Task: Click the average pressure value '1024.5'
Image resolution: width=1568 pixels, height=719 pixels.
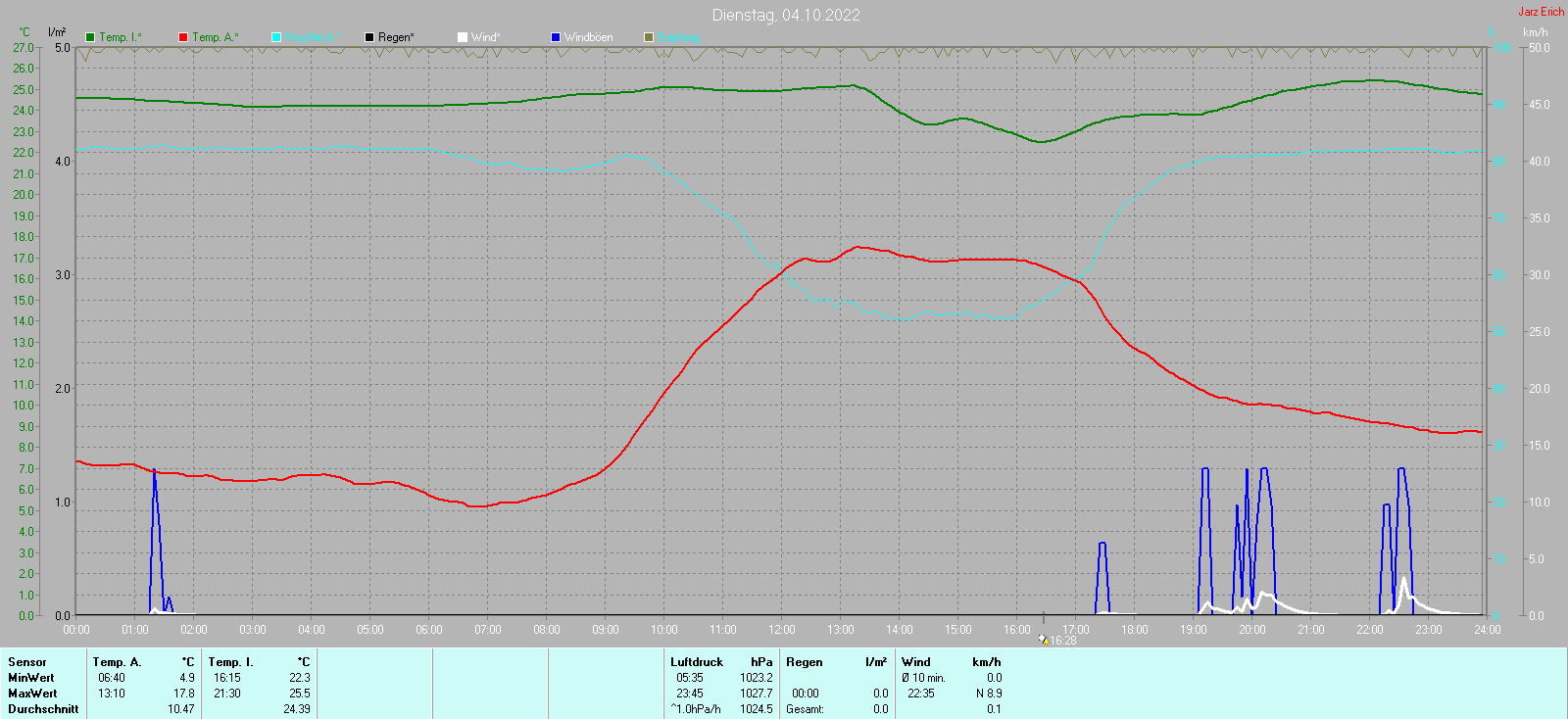Action: click(757, 709)
